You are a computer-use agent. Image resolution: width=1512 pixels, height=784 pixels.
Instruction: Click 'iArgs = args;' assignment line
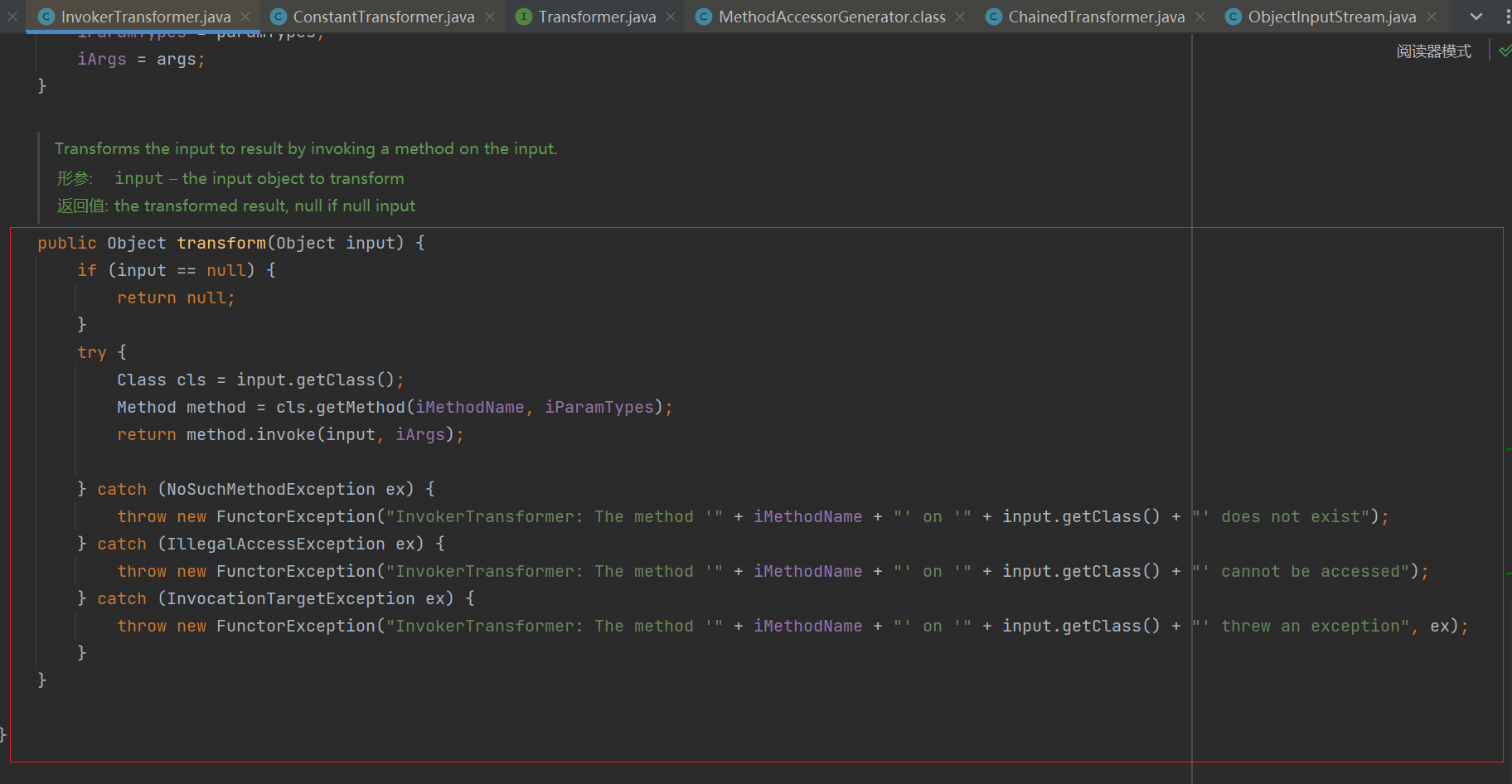[x=141, y=59]
